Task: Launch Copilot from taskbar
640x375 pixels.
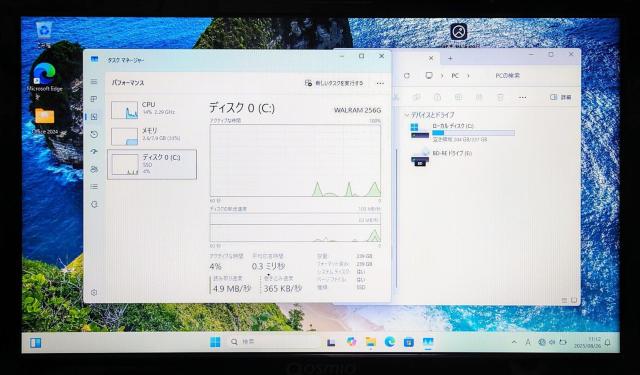Action: point(351,342)
